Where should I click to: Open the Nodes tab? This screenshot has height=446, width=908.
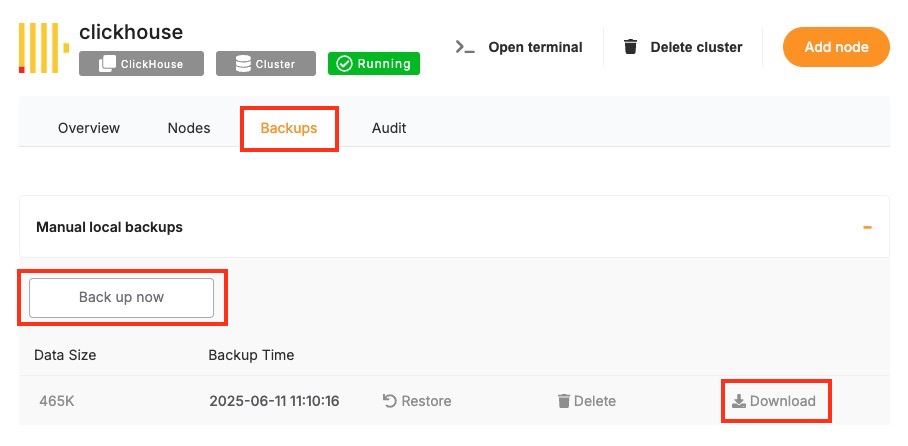pos(189,128)
